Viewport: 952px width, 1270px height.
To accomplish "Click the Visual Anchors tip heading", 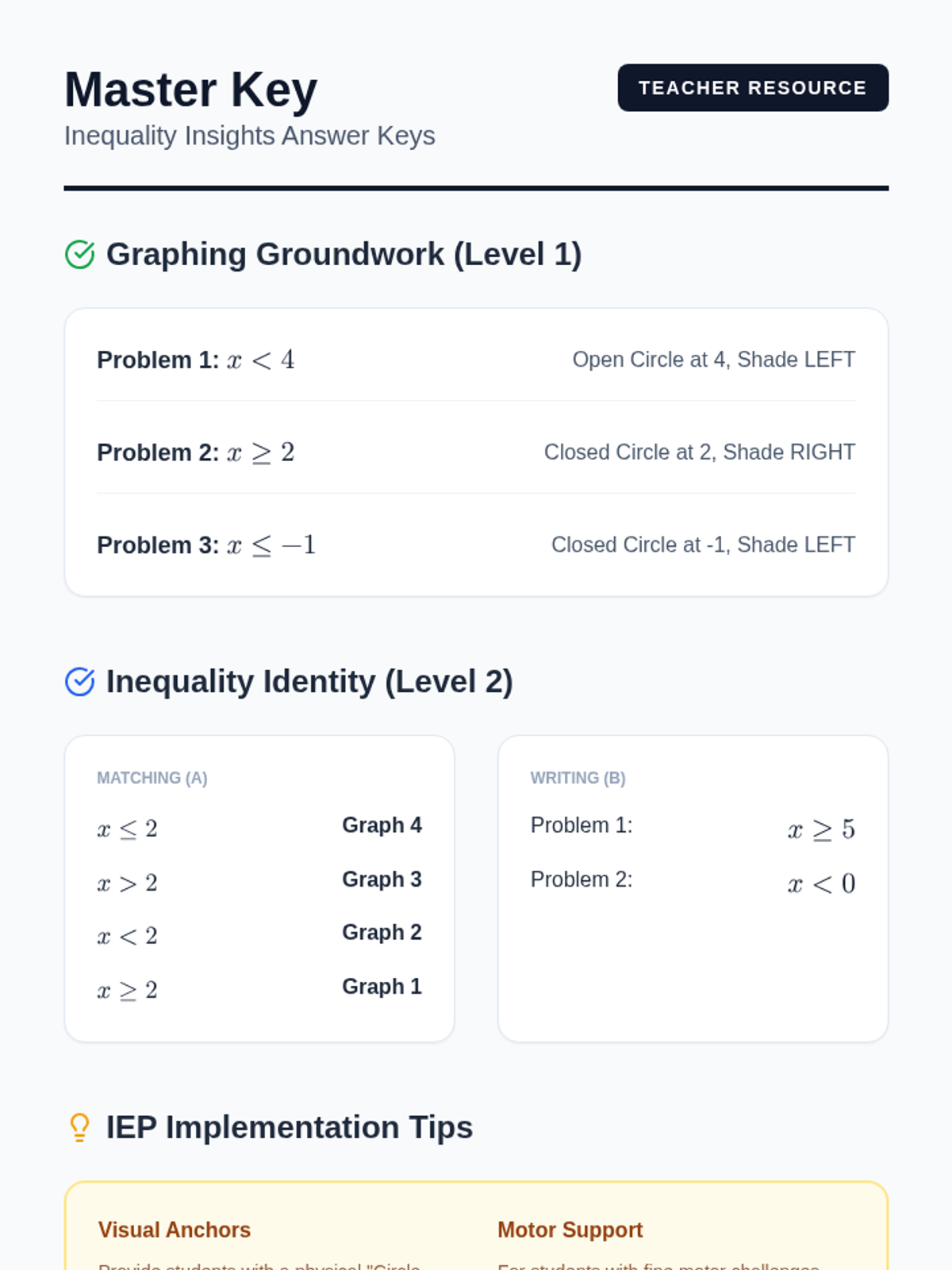I will pyautogui.click(x=175, y=1230).
